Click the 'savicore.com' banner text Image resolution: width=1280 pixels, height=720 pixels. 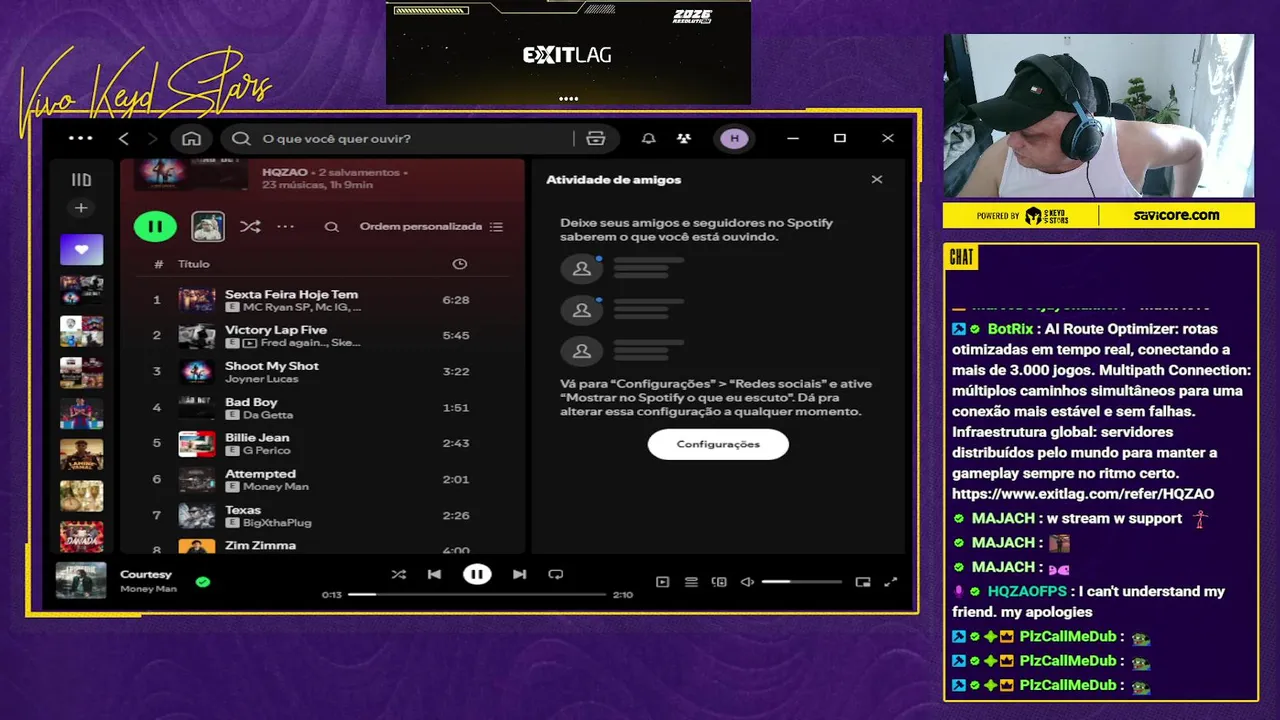(x=1176, y=215)
